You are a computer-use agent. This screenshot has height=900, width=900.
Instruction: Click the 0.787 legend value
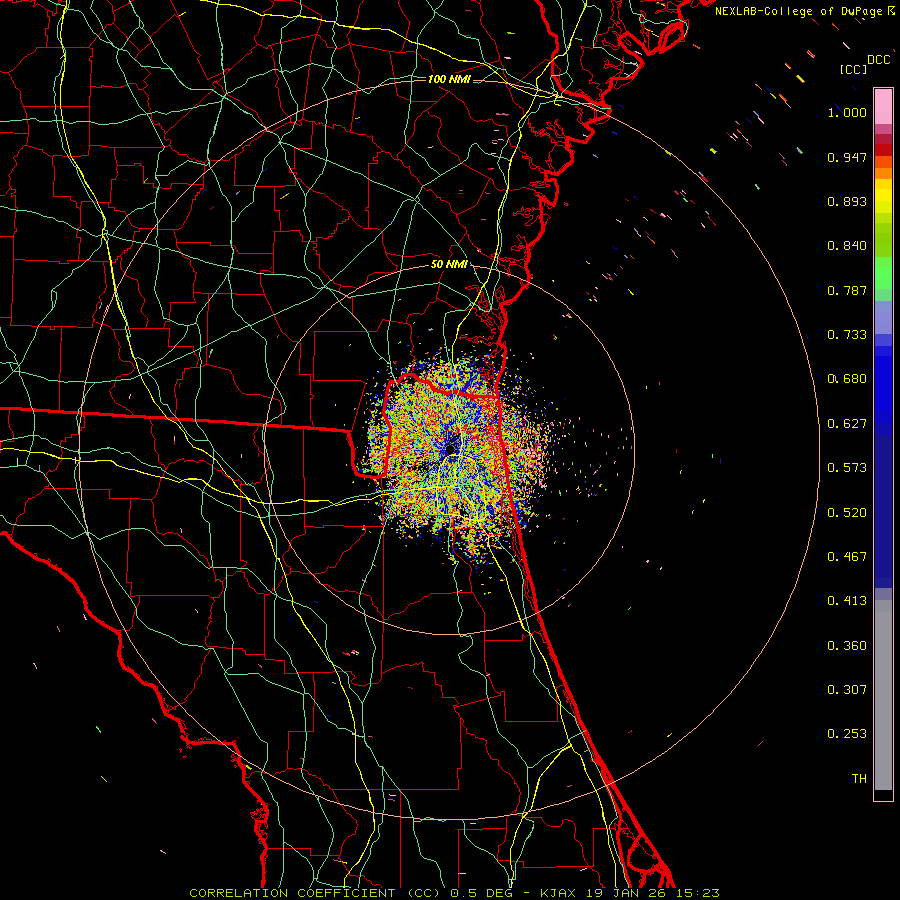coord(847,290)
